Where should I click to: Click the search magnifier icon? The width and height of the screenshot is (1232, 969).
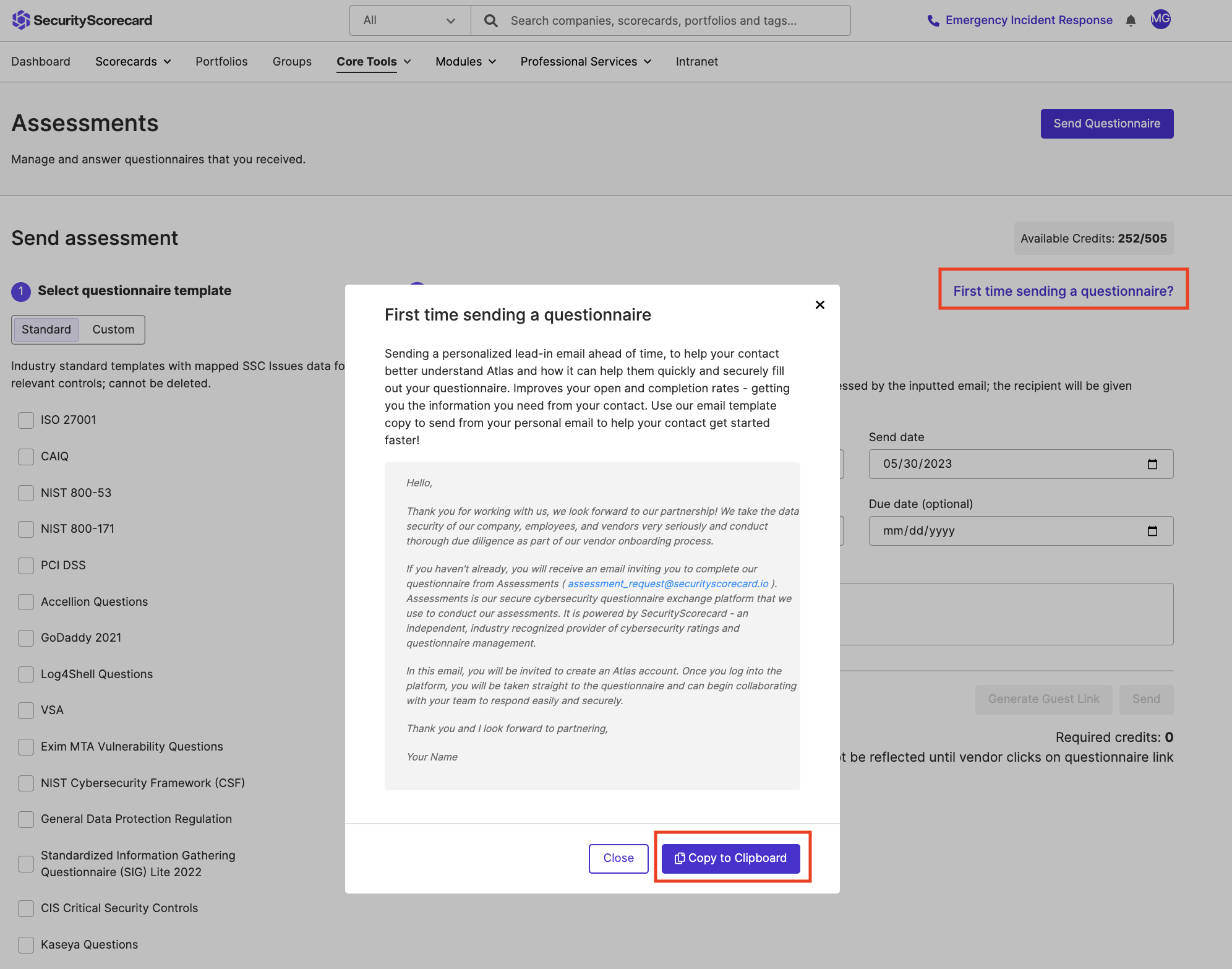point(490,20)
